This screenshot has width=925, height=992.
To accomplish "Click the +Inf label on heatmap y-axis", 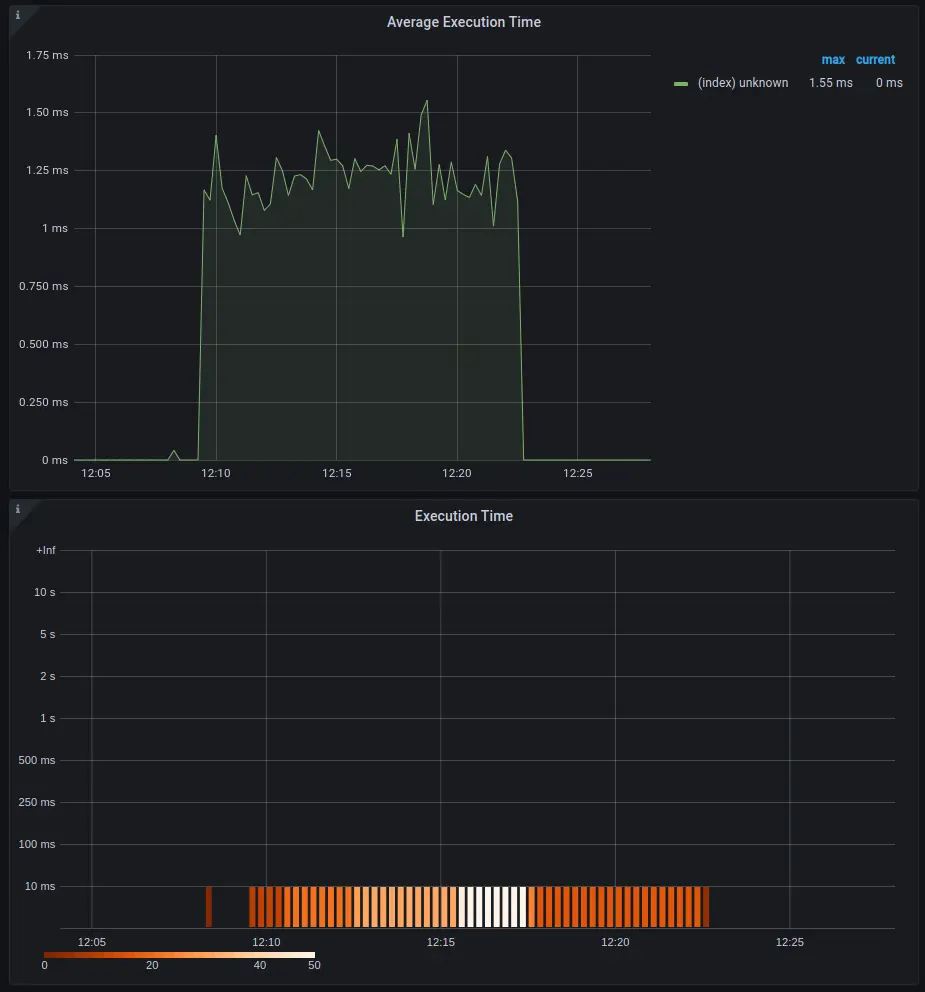I will 46,551.
